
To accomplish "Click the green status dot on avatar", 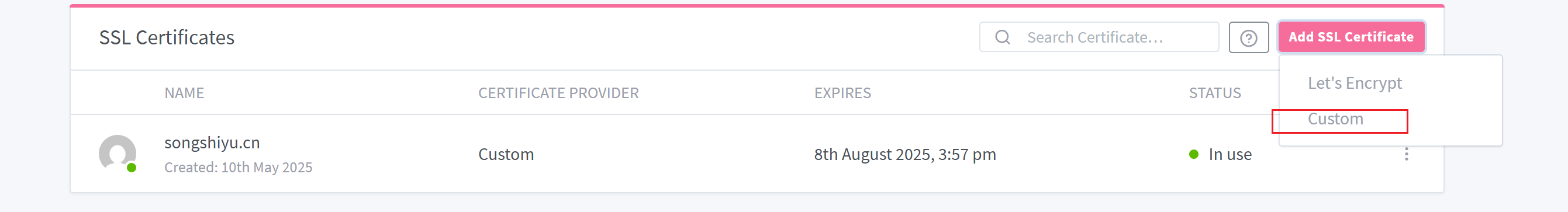I will (132, 168).
